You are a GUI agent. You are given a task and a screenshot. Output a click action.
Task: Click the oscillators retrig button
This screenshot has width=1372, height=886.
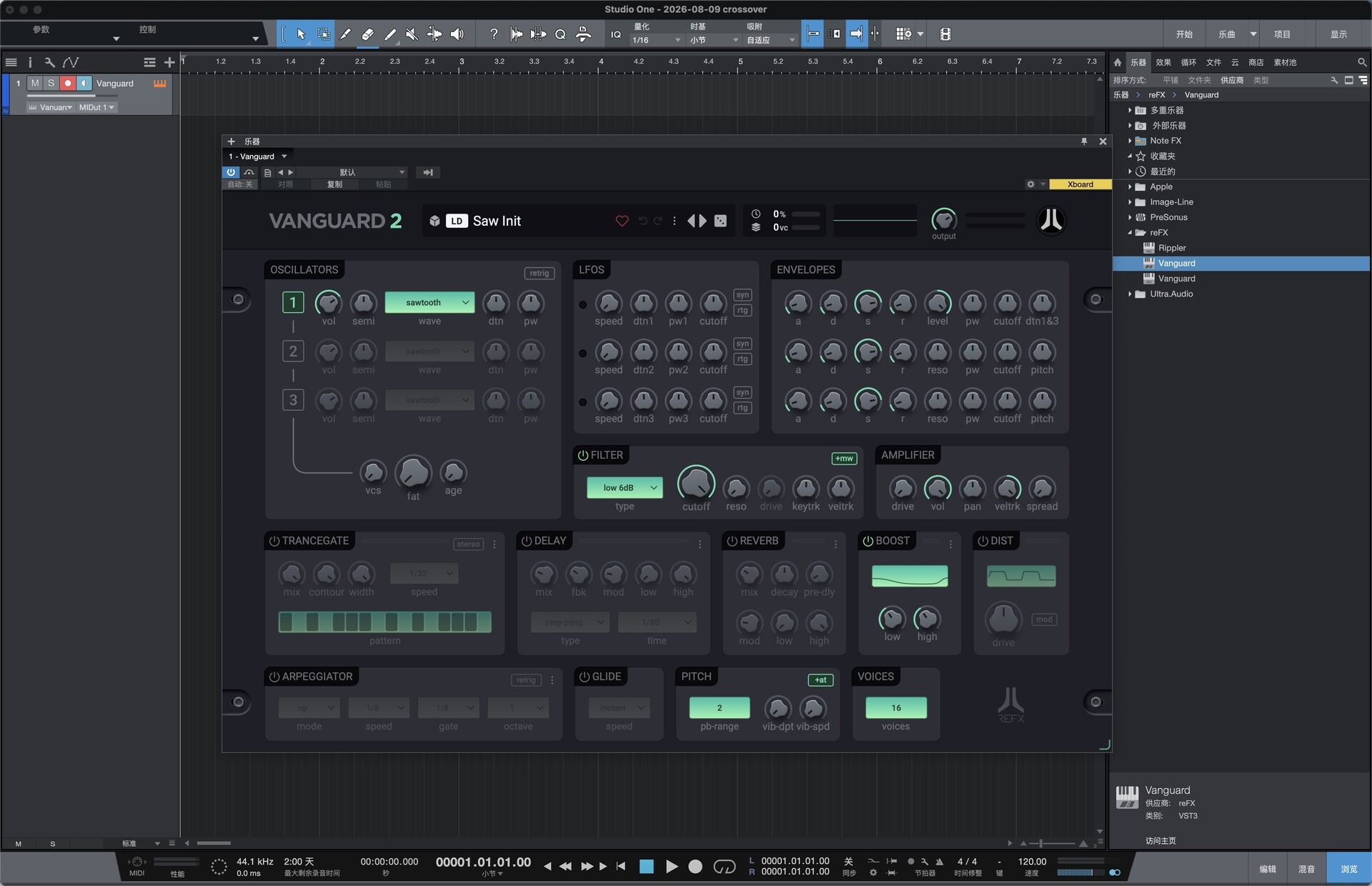point(540,273)
